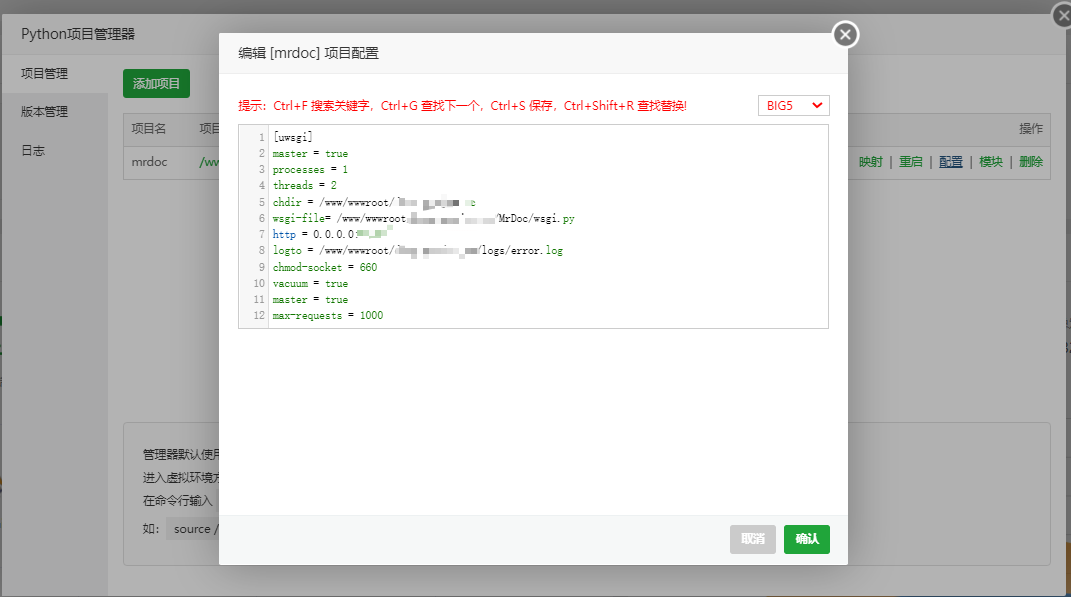Click line 2 'master = true'
This screenshot has width=1071, height=597.
click(310, 154)
